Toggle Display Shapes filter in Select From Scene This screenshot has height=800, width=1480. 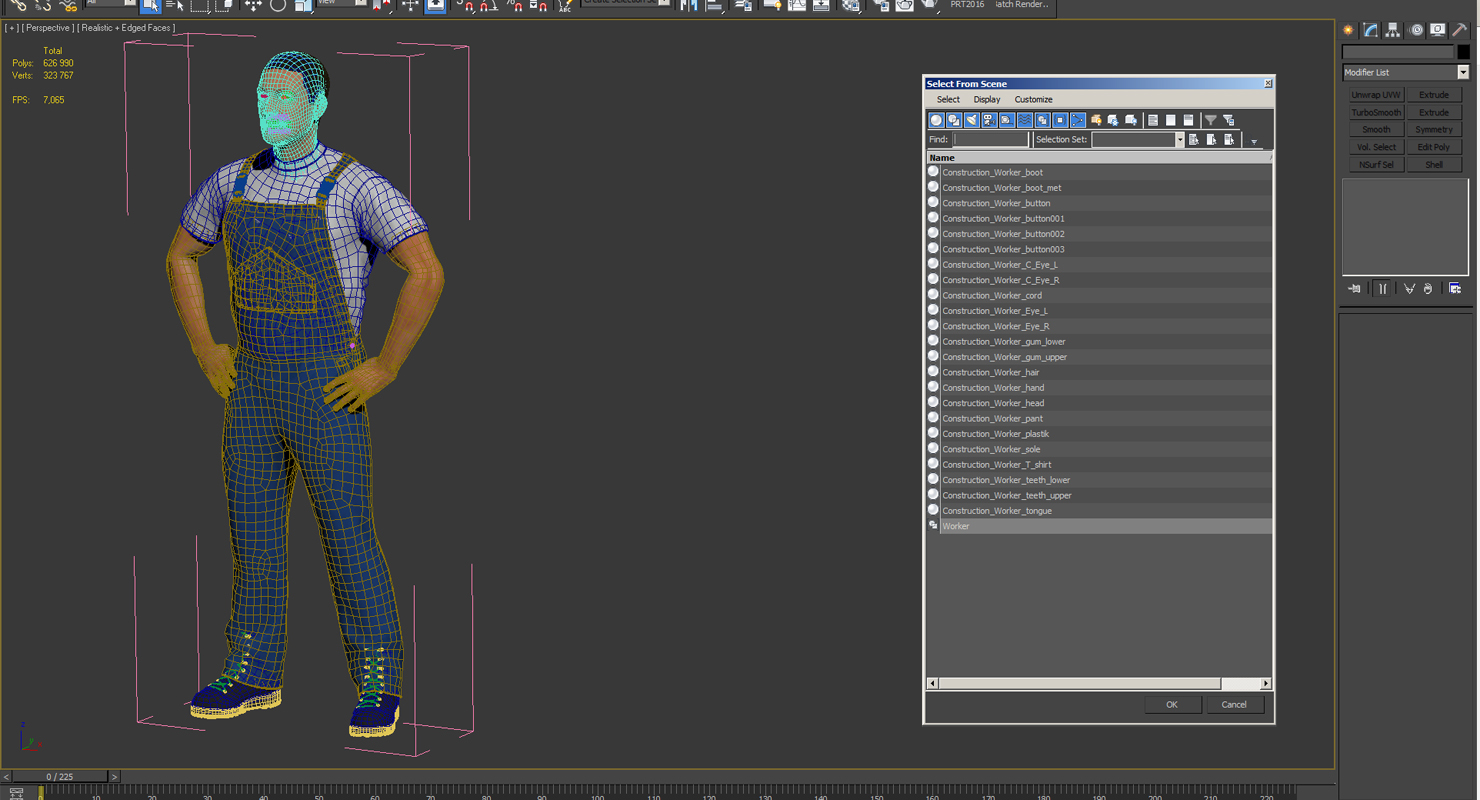point(954,120)
